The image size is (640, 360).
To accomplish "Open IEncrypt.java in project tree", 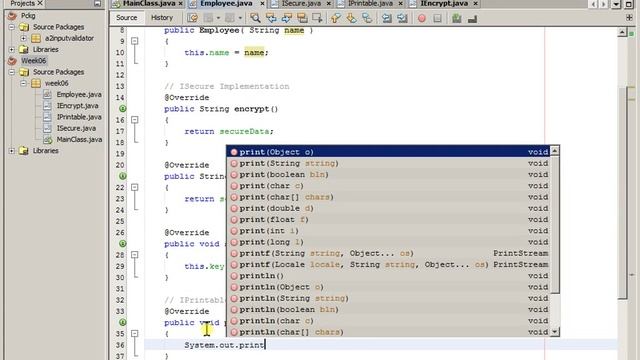I will (x=77, y=106).
